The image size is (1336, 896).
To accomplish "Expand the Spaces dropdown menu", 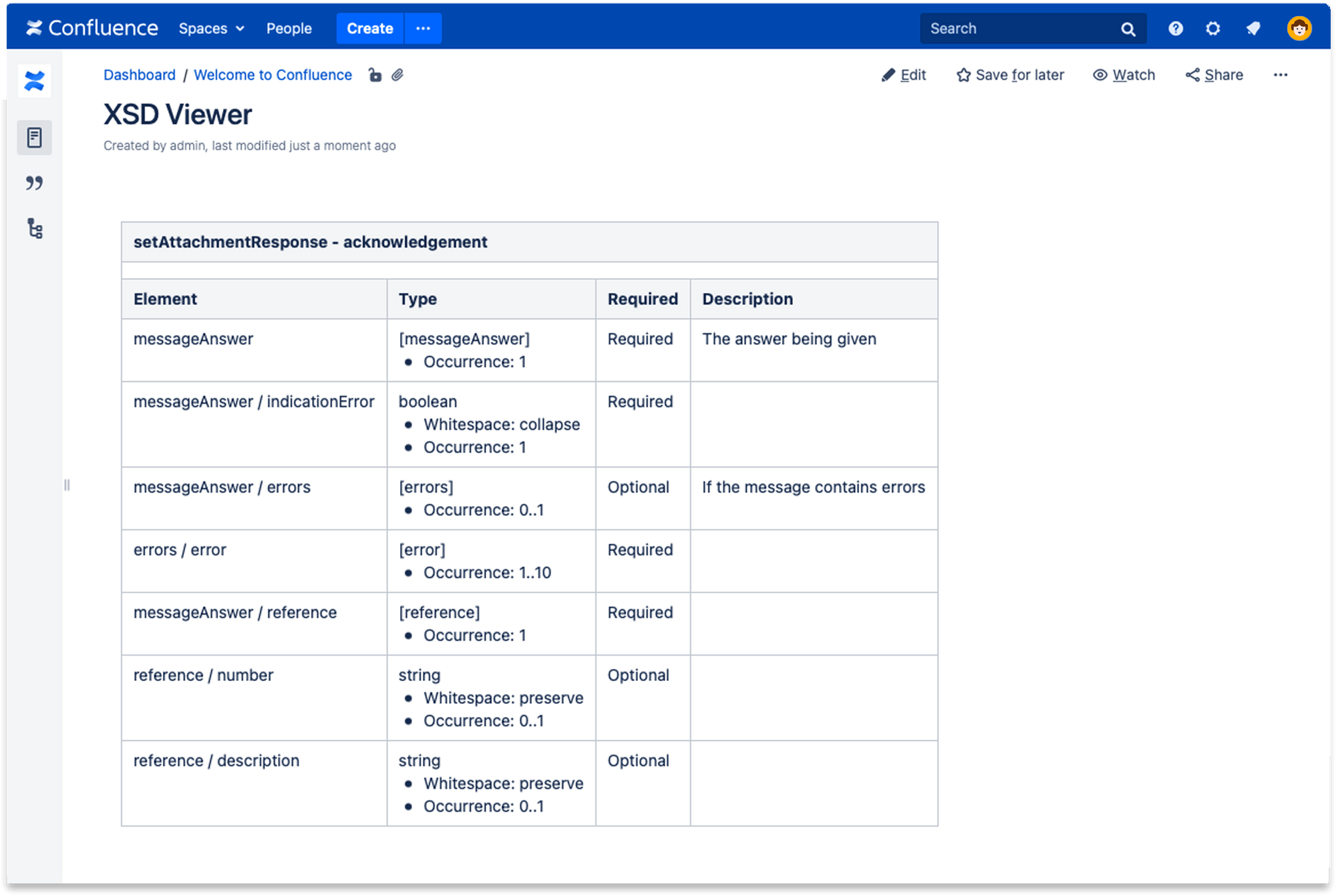I will tap(211, 28).
